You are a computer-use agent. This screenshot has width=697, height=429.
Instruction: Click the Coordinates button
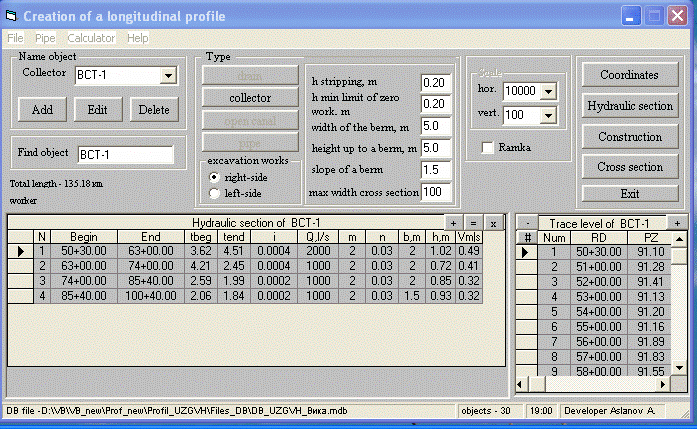coord(629,75)
